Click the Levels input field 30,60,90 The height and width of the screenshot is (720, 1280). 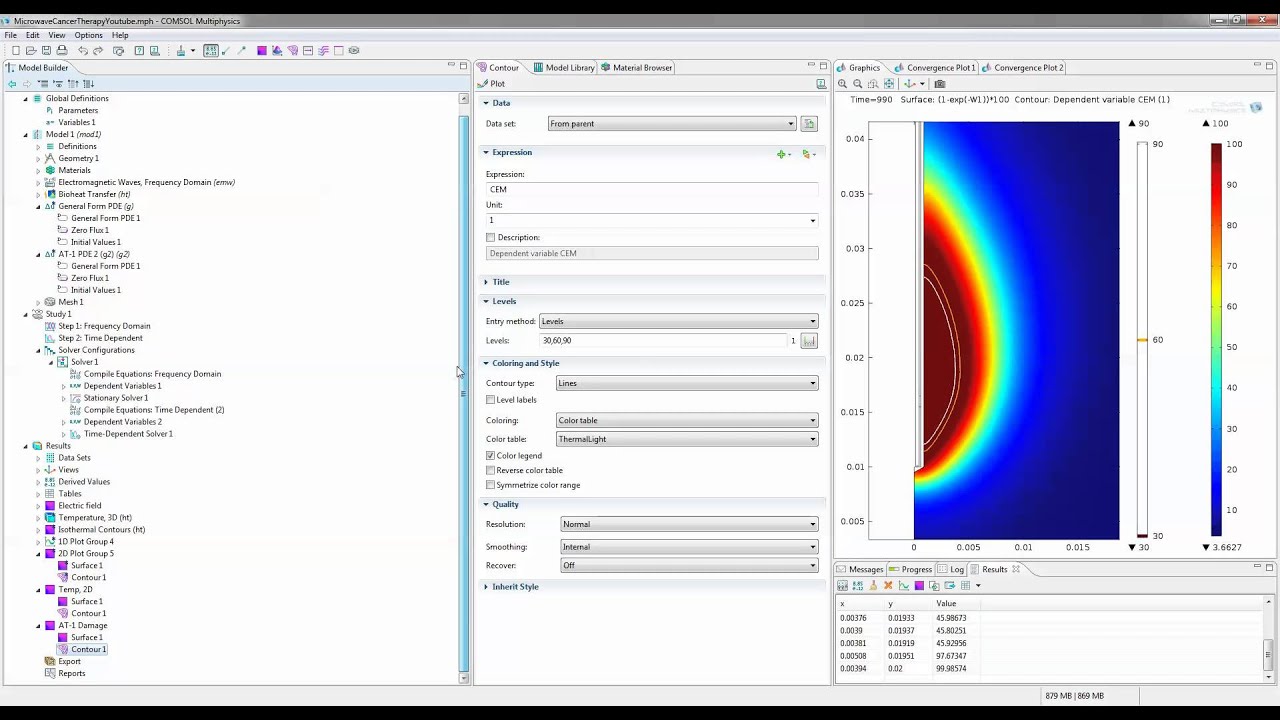point(664,341)
